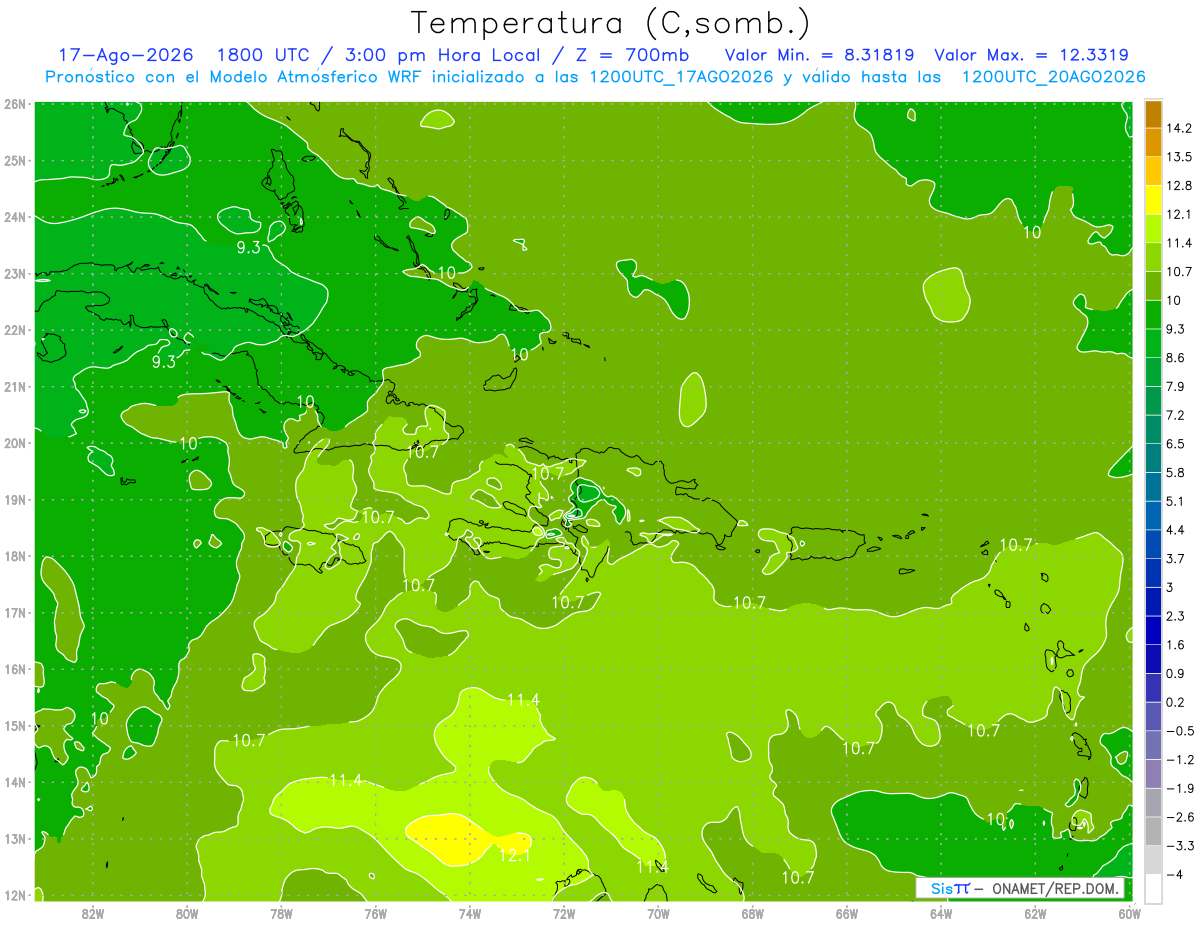Click the color bar label '3.7'

(x=1175, y=558)
